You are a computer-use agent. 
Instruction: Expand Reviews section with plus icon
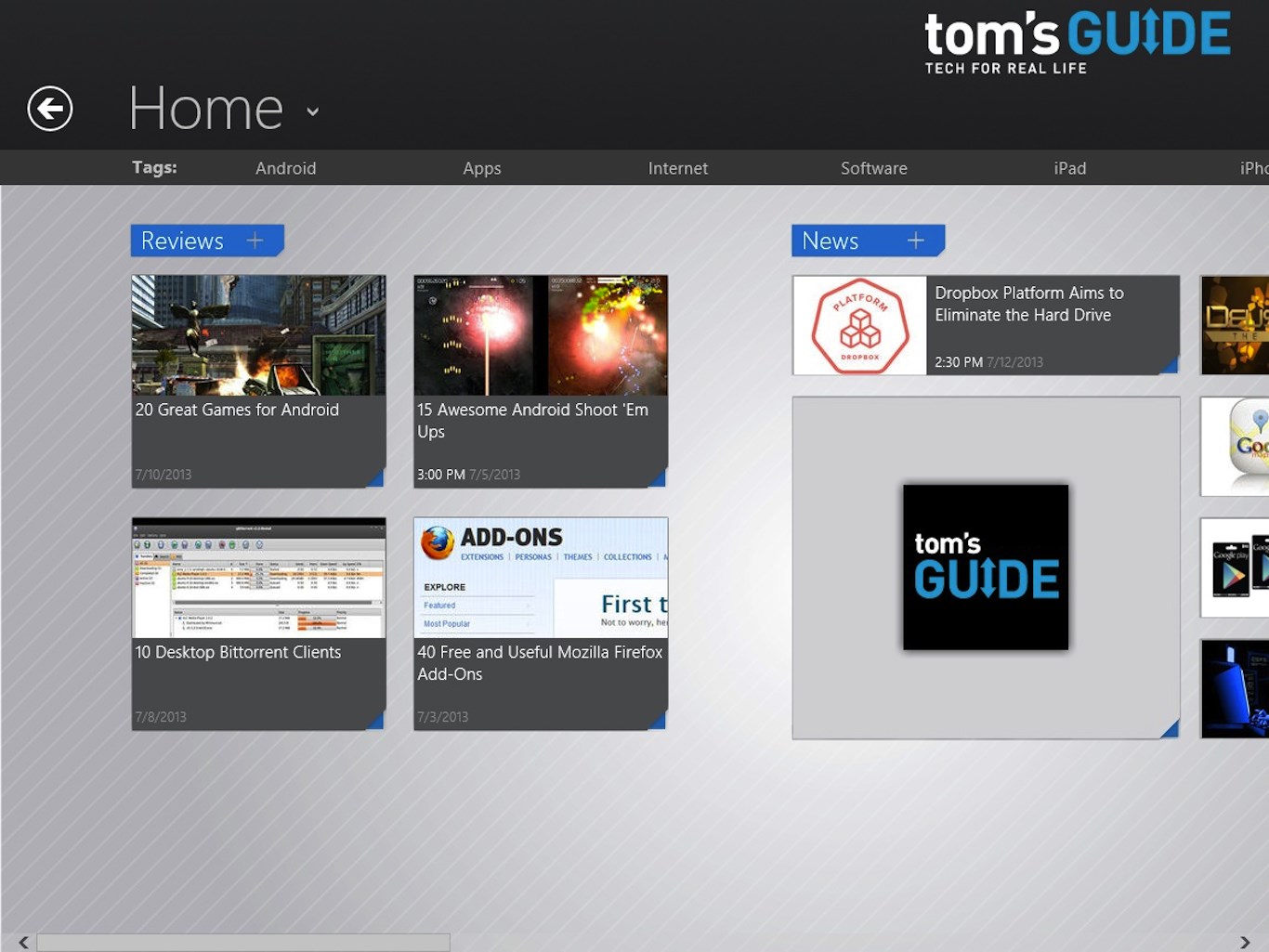click(255, 241)
